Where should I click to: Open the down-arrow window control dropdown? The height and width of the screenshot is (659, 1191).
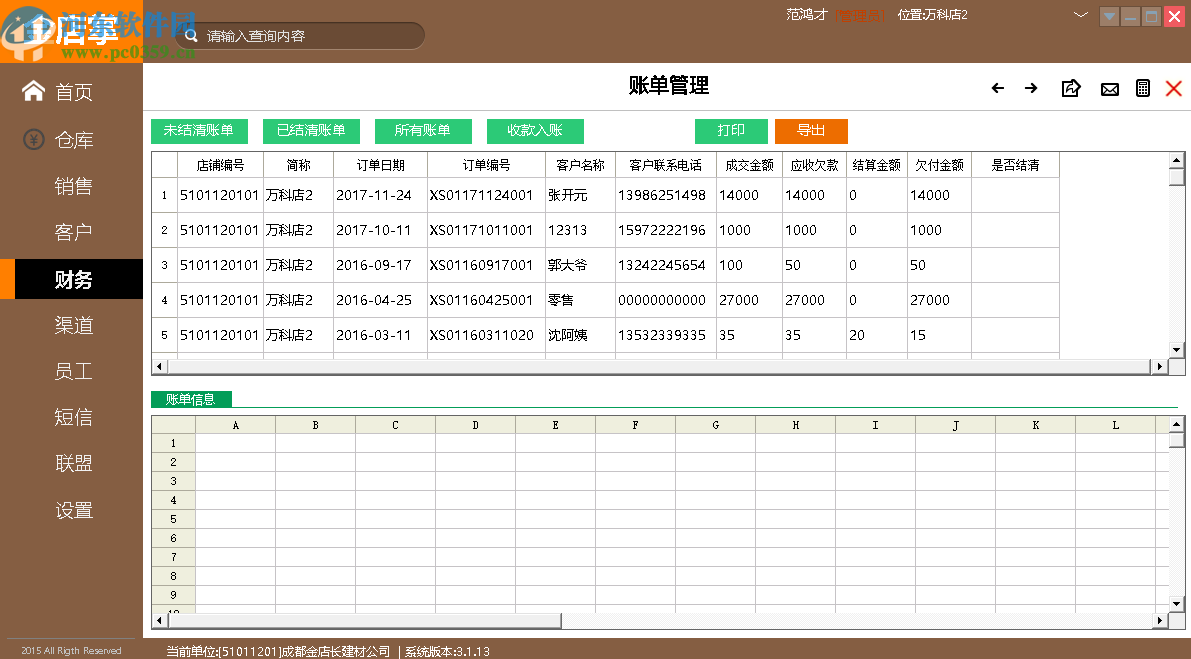pos(1109,16)
